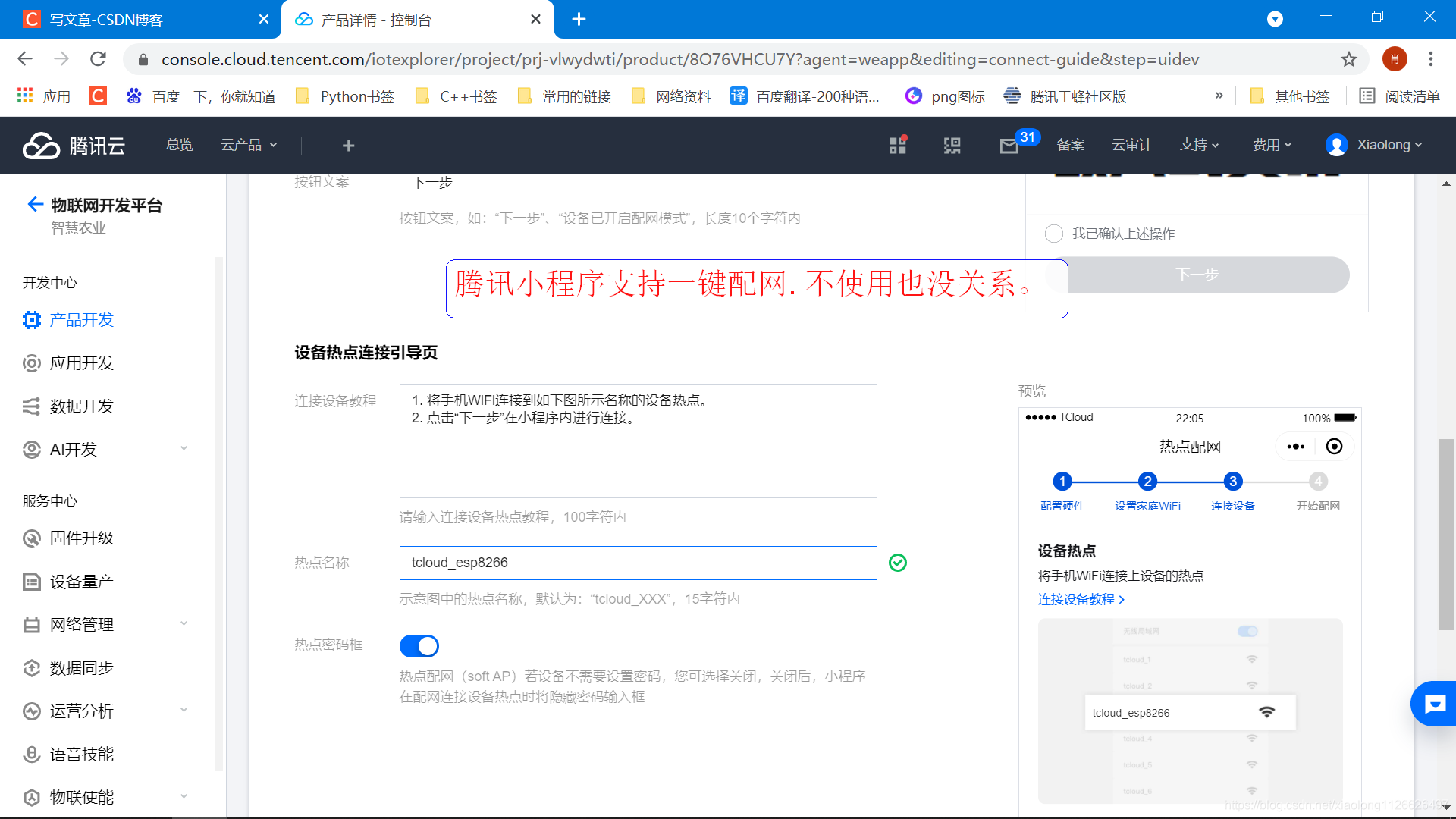Toggle the 热点密码框 switch off
1456x819 pixels.
419,646
